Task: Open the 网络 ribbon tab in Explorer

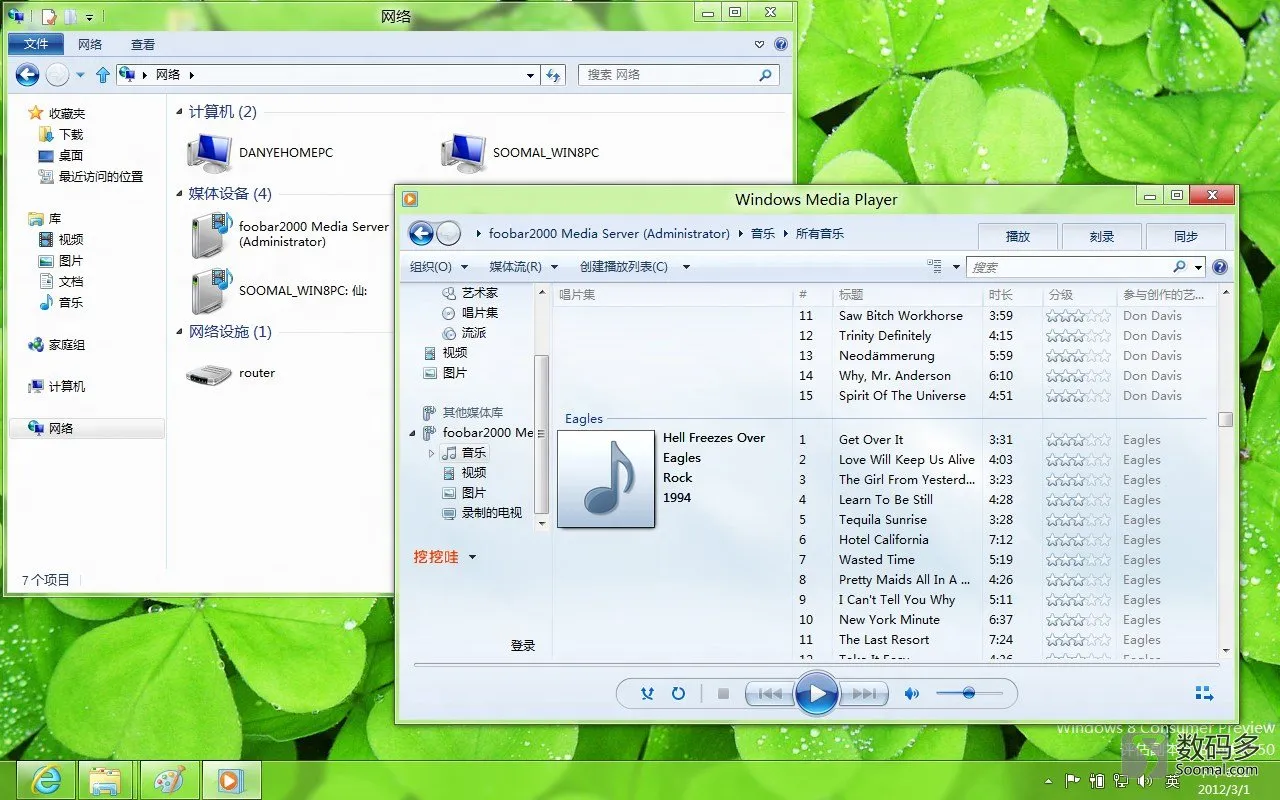Action: coord(90,44)
